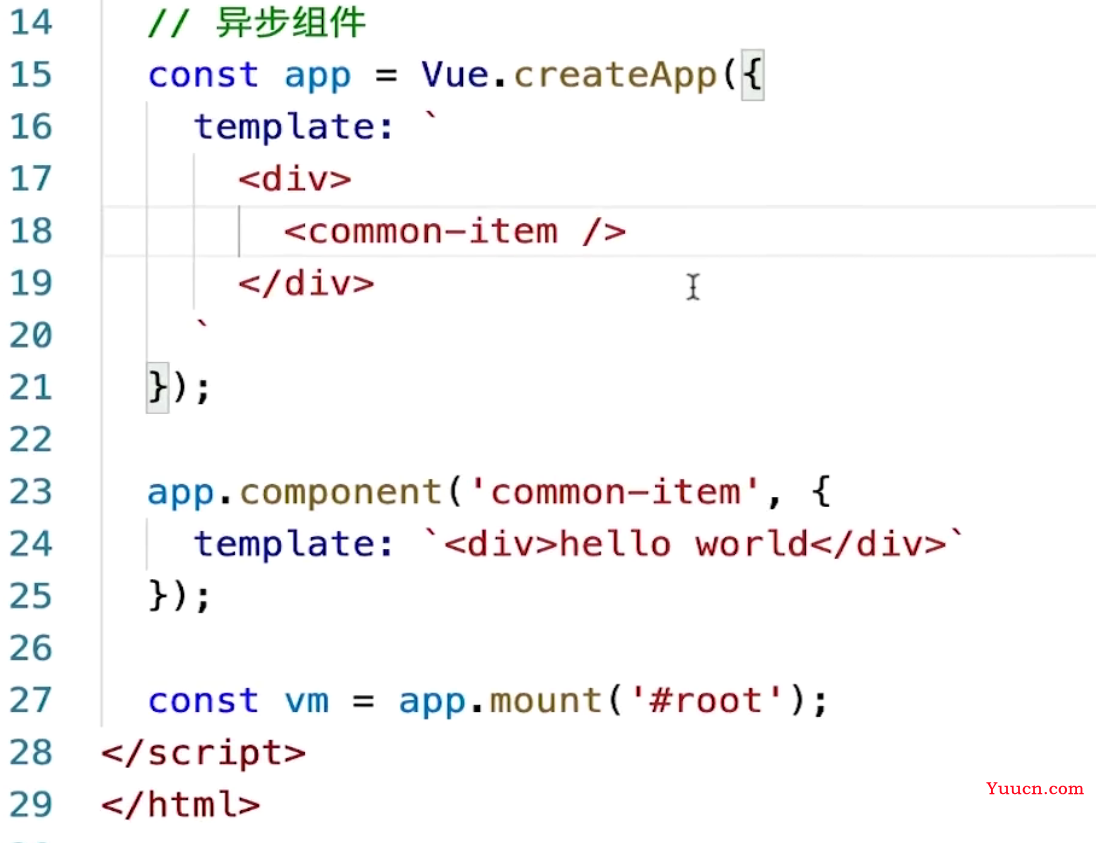
Task: Click the opening <div> tag on line 17
Action: [x=295, y=180]
